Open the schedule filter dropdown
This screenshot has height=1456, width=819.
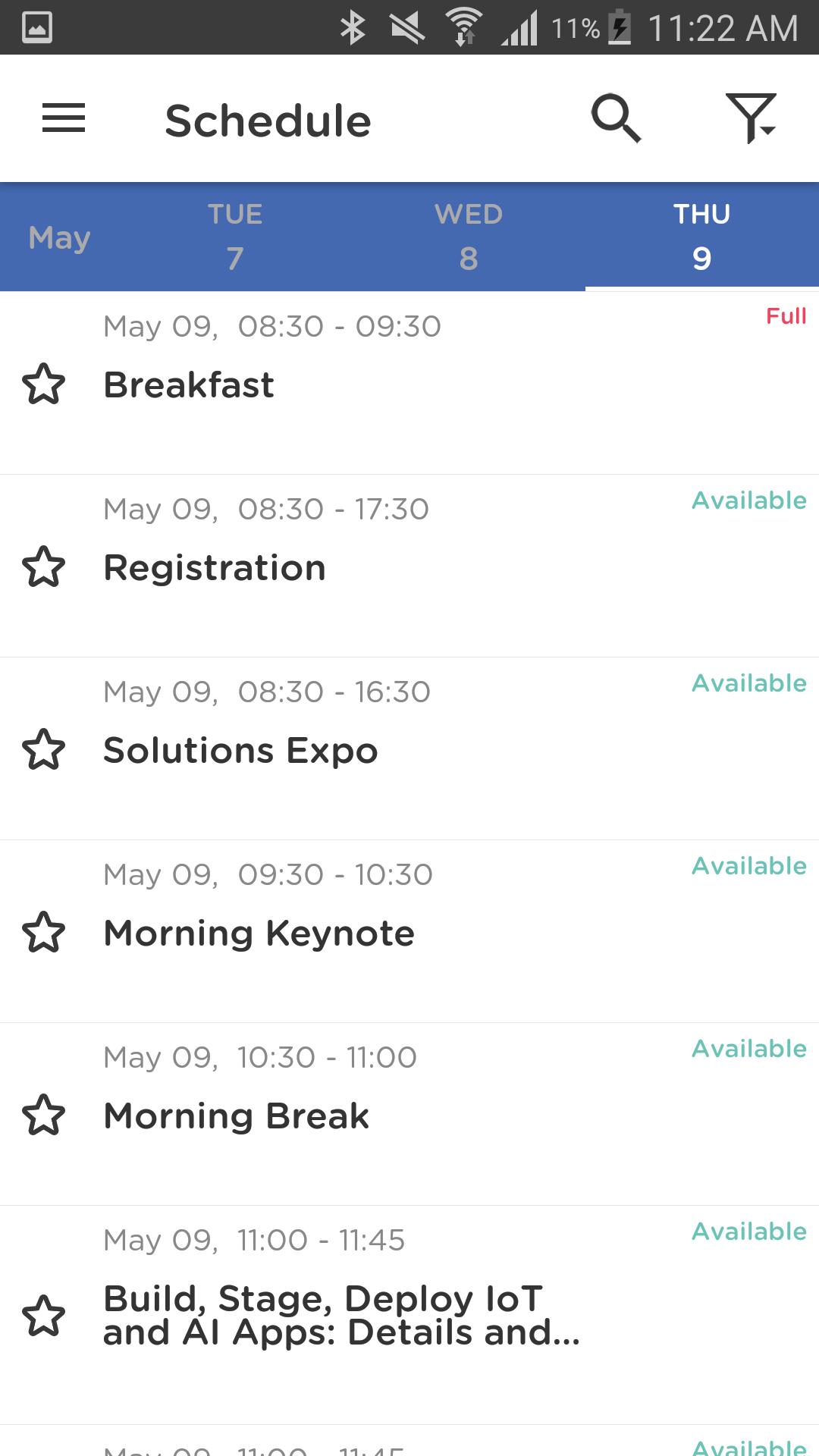point(750,118)
